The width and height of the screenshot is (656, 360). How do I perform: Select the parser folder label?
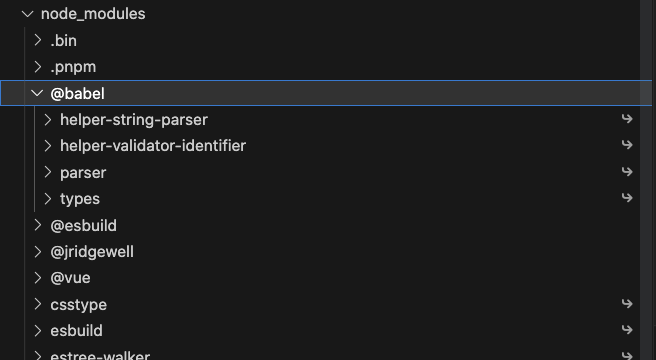tap(83, 173)
